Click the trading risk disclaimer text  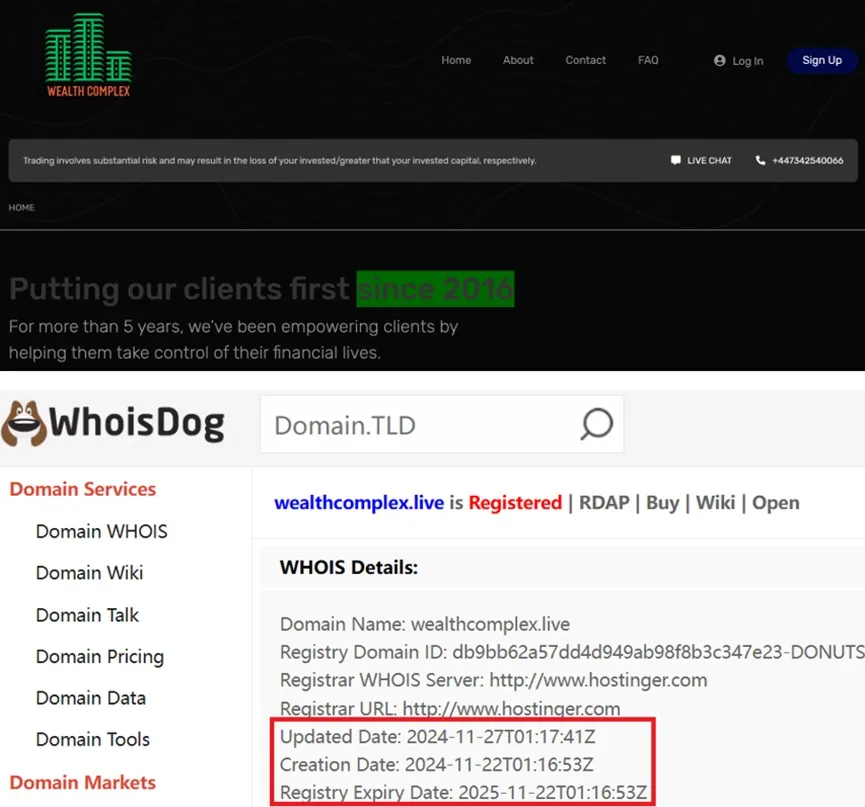tap(280, 161)
